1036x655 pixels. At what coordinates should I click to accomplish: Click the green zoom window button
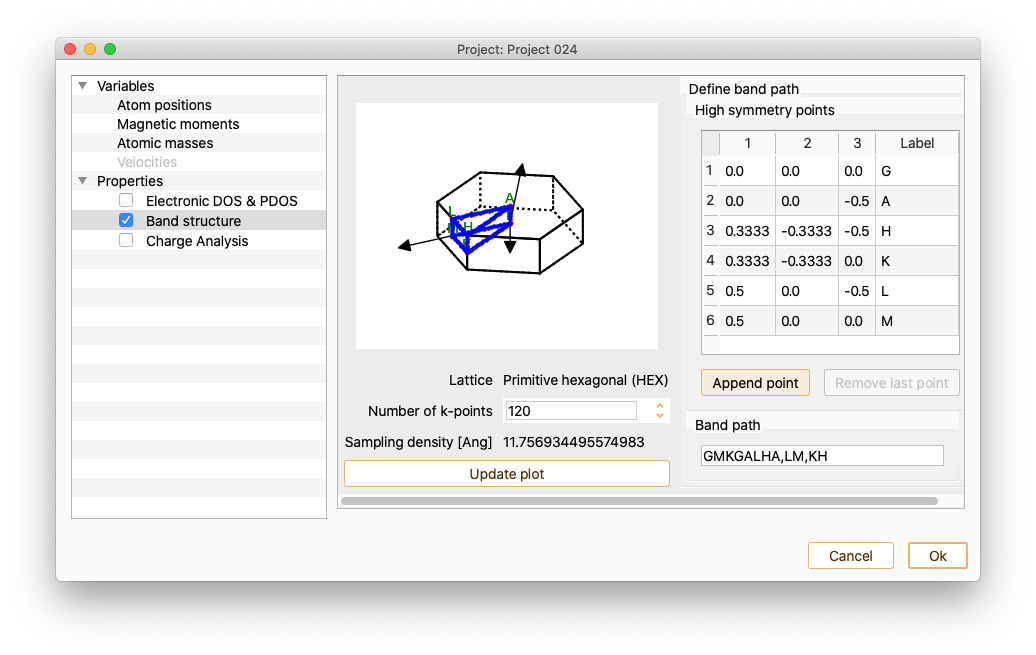coord(110,49)
